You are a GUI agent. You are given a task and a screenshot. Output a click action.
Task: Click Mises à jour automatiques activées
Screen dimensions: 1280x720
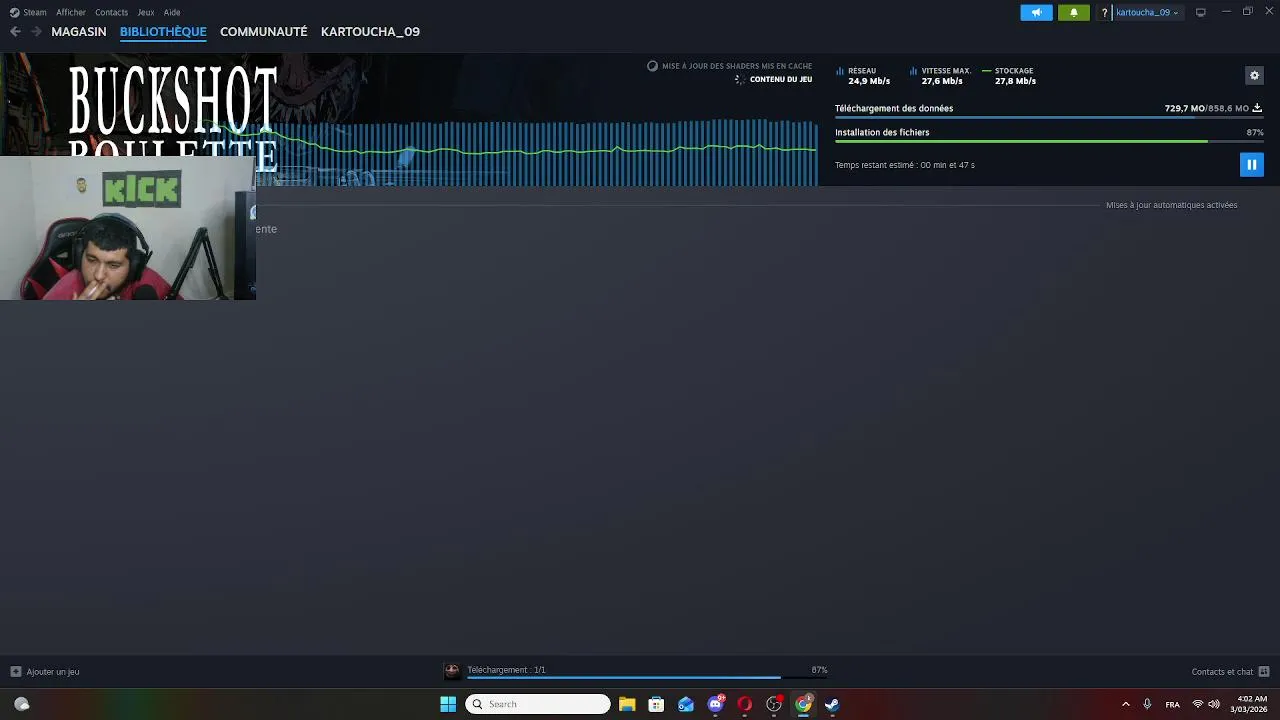[x=1171, y=205]
